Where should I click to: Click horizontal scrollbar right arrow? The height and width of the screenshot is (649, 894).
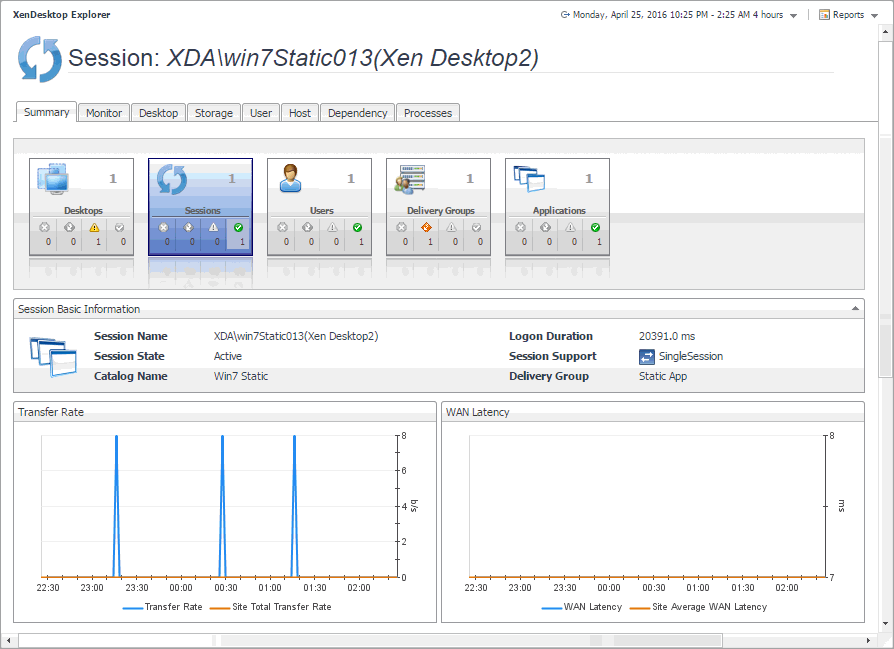[868, 640]
